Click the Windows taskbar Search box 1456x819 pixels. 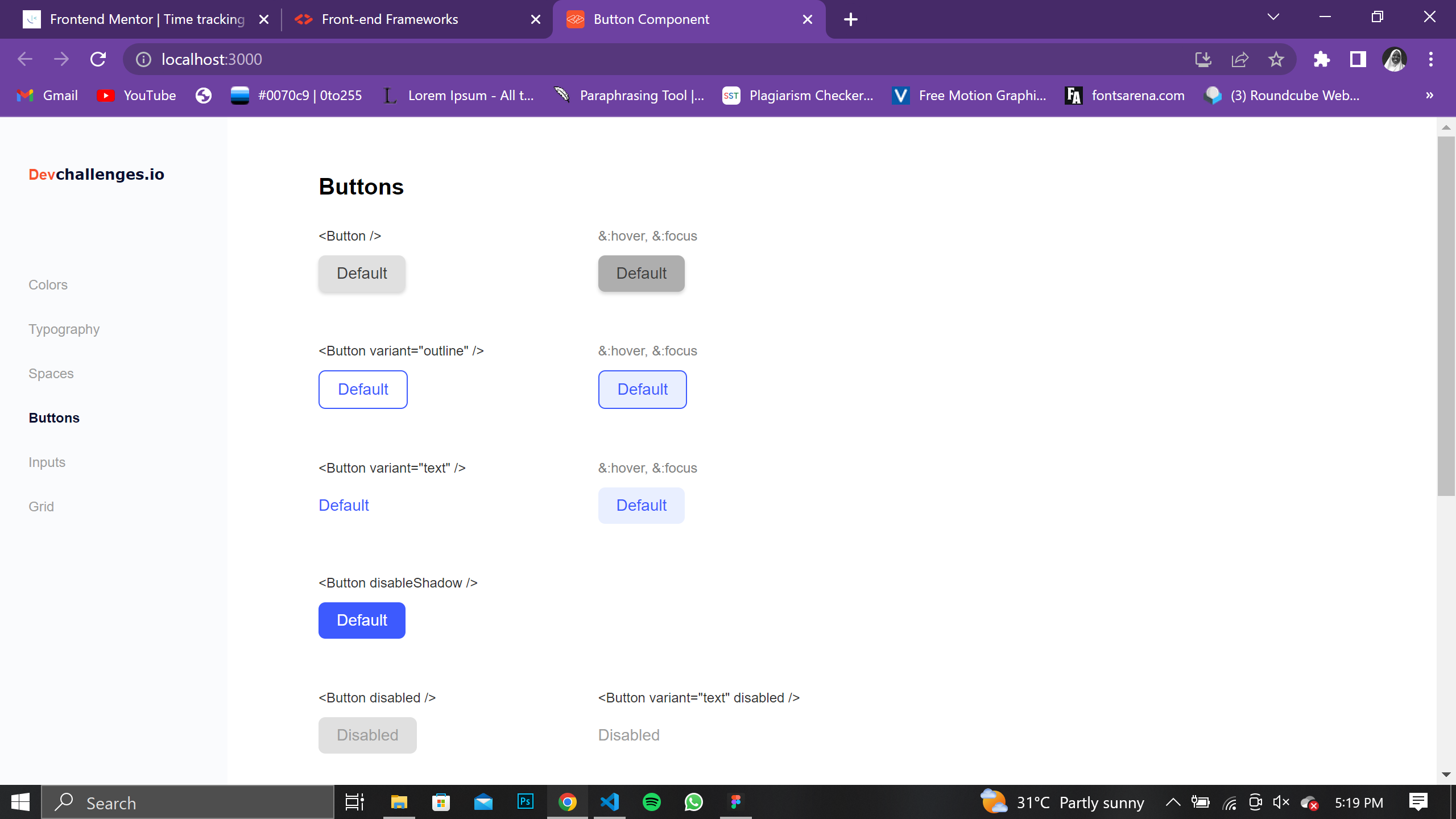click(188, 803)
